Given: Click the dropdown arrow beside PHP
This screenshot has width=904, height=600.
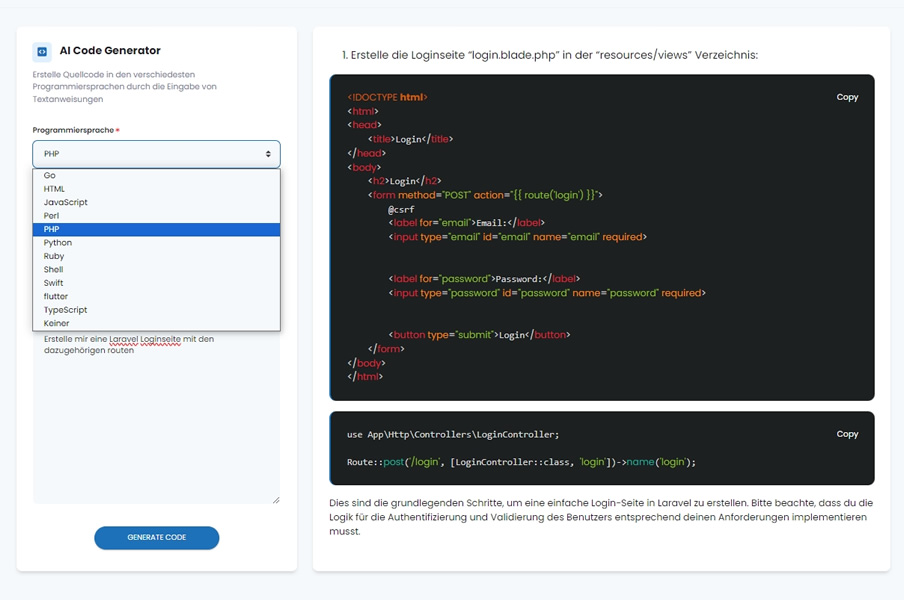Looking at the screenshot, I should [268, 154].
